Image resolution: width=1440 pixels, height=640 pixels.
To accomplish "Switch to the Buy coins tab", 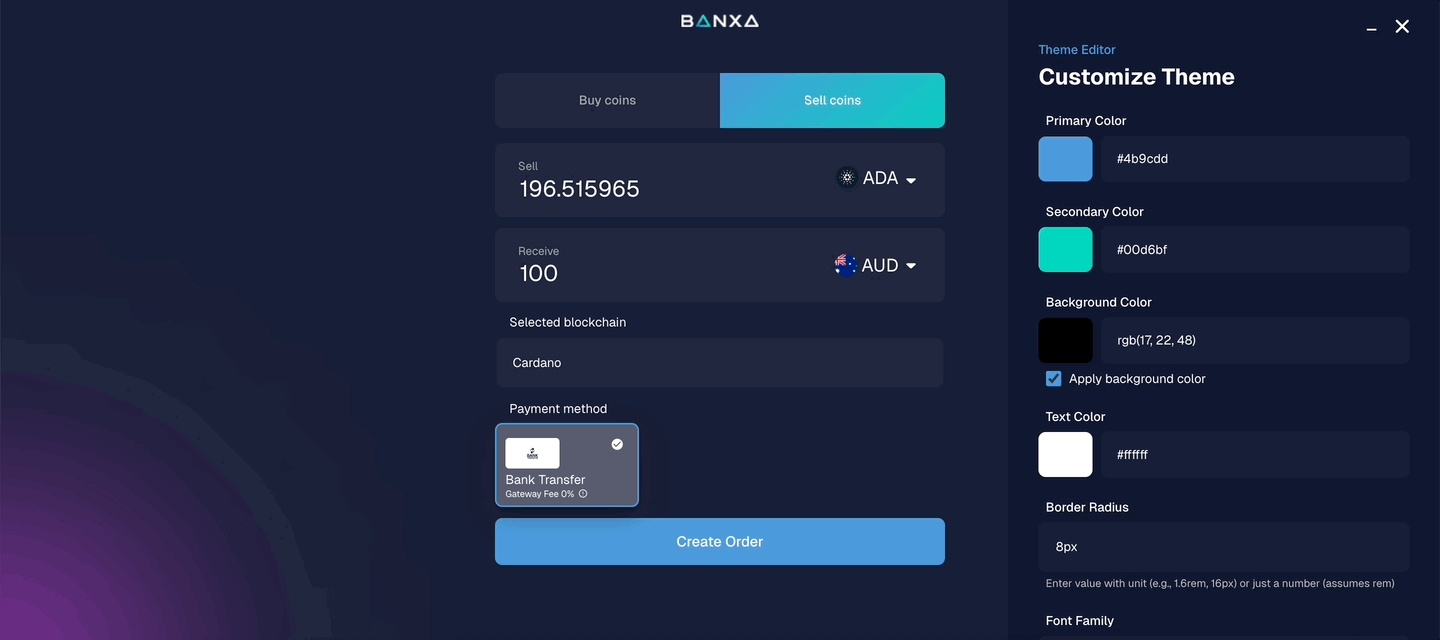I will [x=607, y=100].
